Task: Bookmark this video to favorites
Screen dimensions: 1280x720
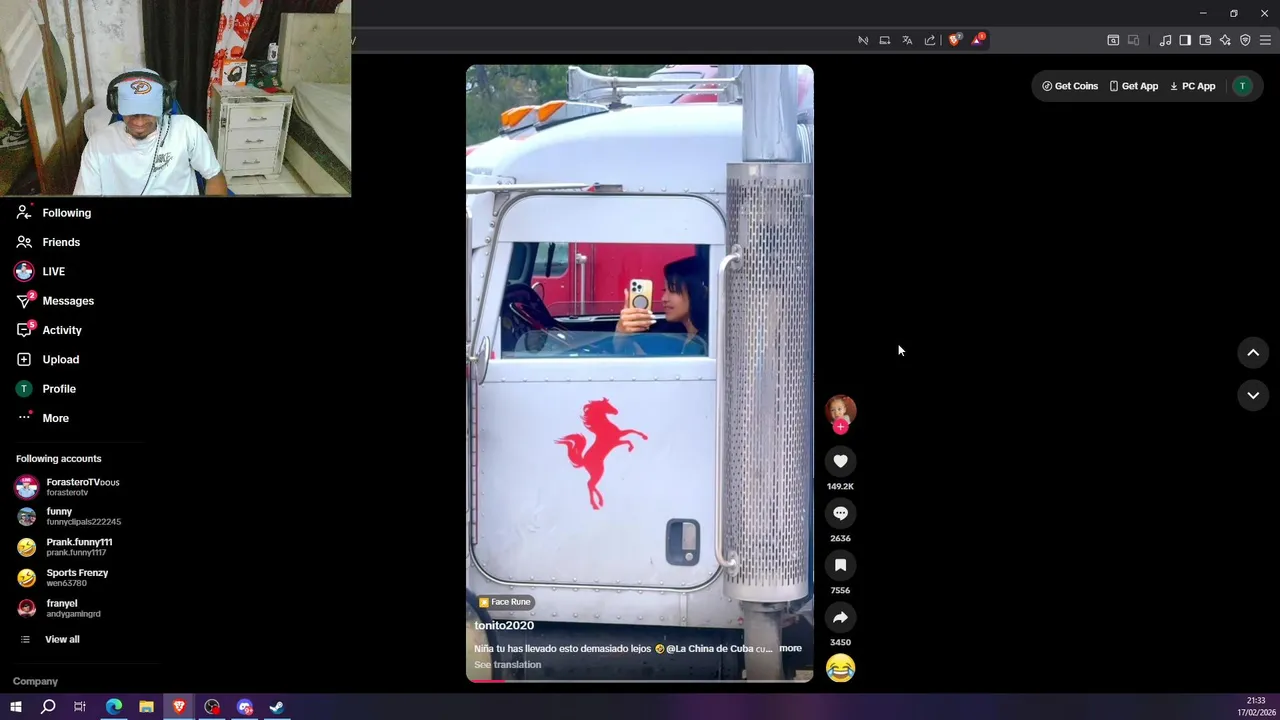Action: [840, 565]
